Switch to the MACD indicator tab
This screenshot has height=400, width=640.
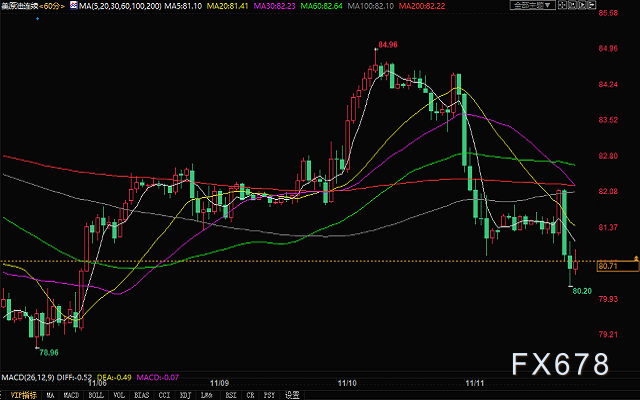pyautogui.click(x=71, y=395)
